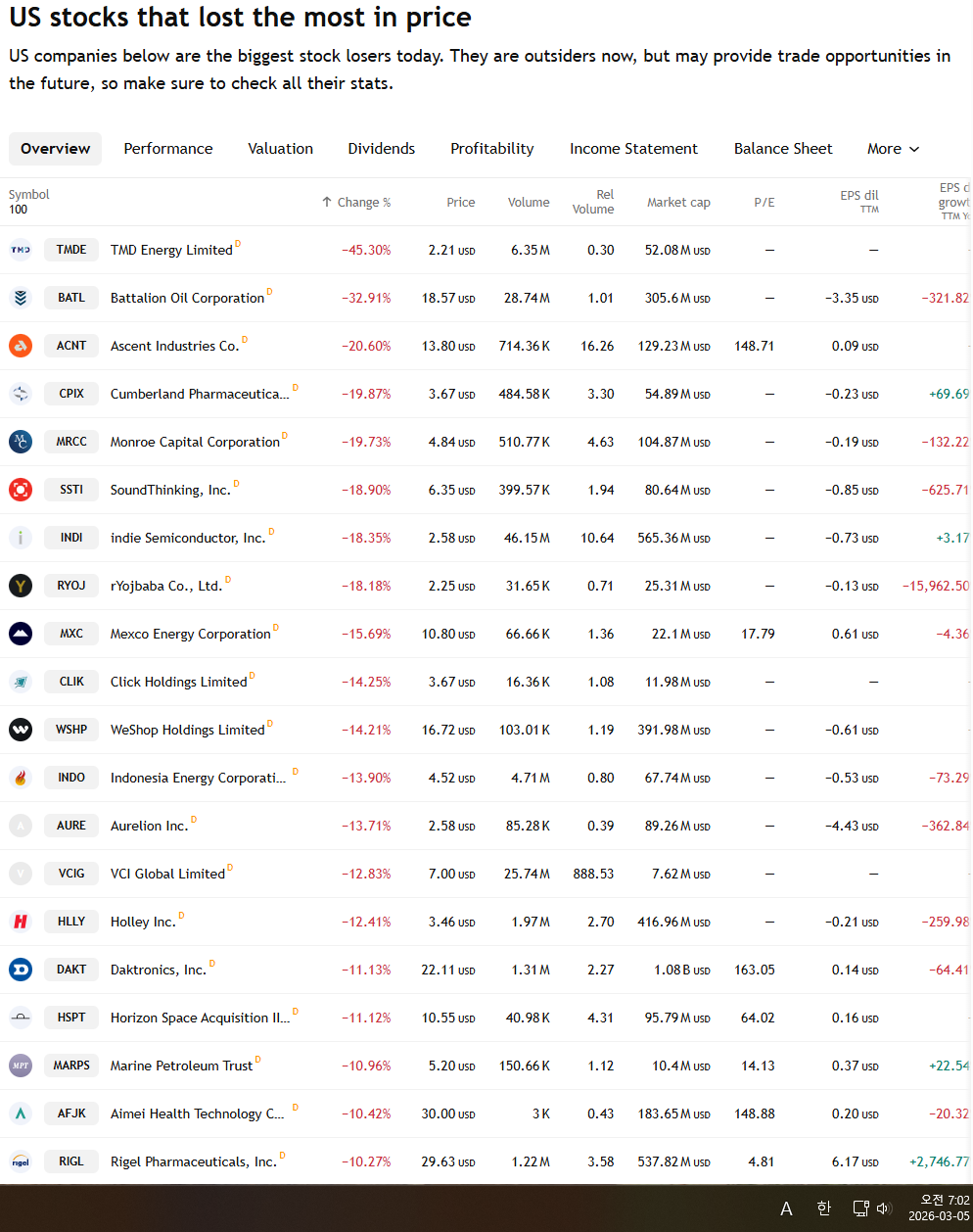The image size is (973, 1232).
Task: Click the Ascent Industries orange logo icon
Action: point(21,346)
